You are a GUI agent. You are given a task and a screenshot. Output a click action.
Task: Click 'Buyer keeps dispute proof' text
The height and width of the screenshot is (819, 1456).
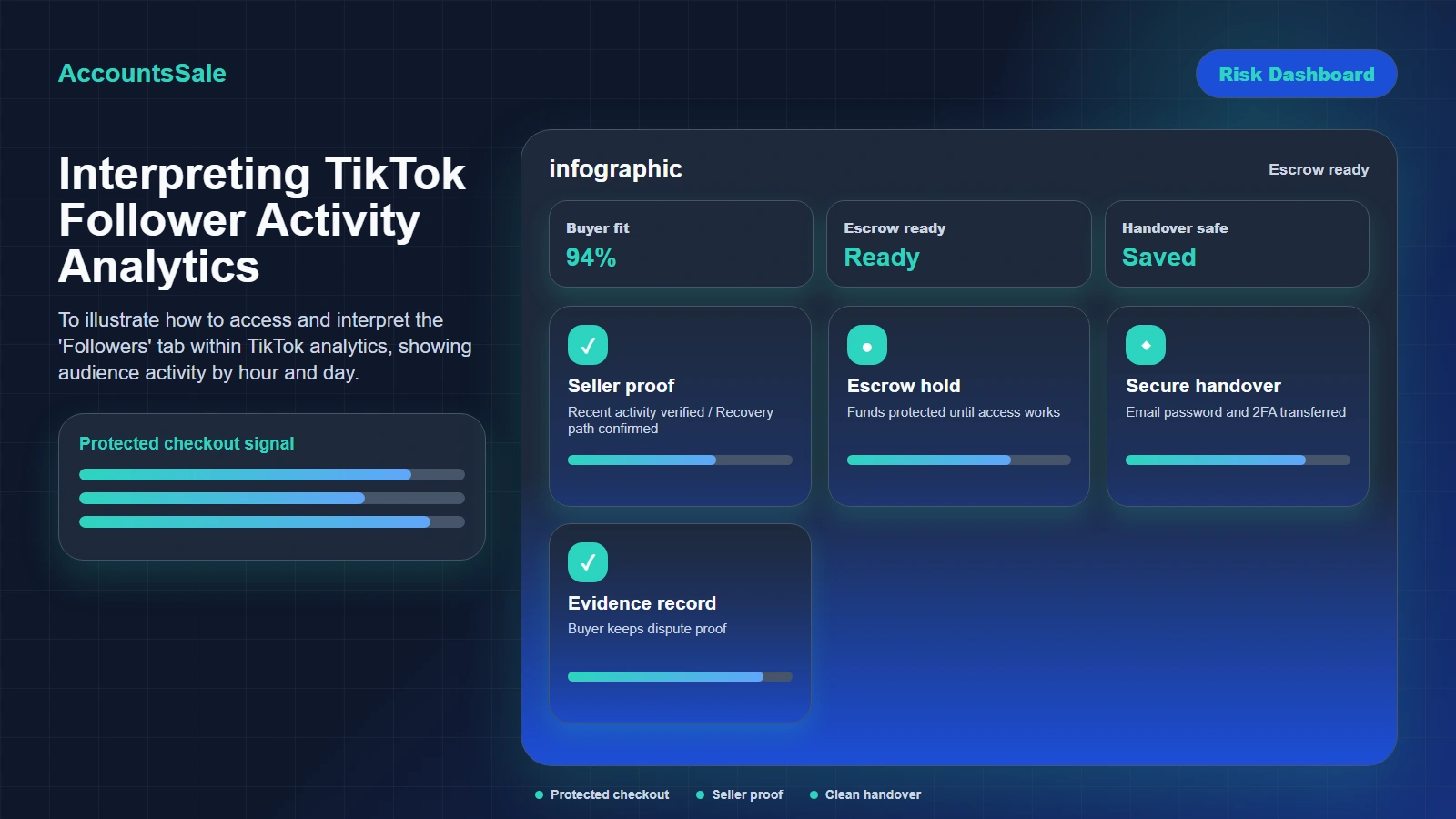(647, 629)
